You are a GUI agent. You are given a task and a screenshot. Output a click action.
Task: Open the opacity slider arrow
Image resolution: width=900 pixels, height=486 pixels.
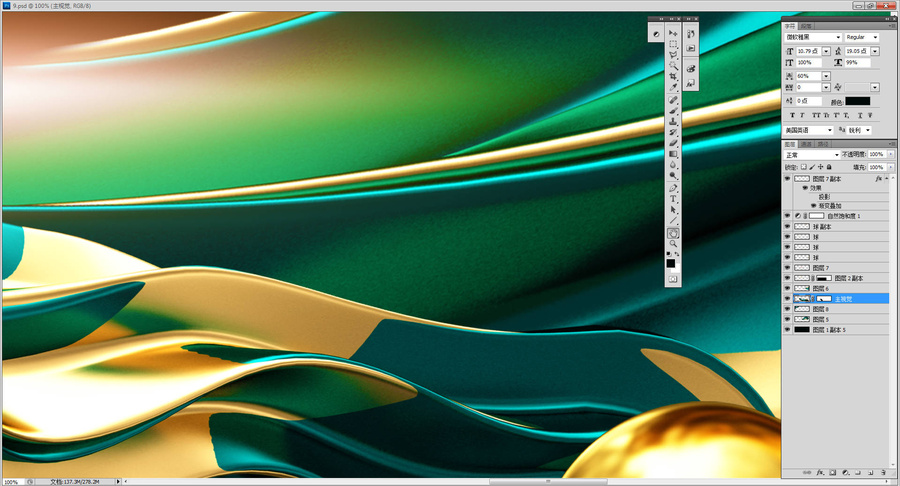tap(891, 154)
